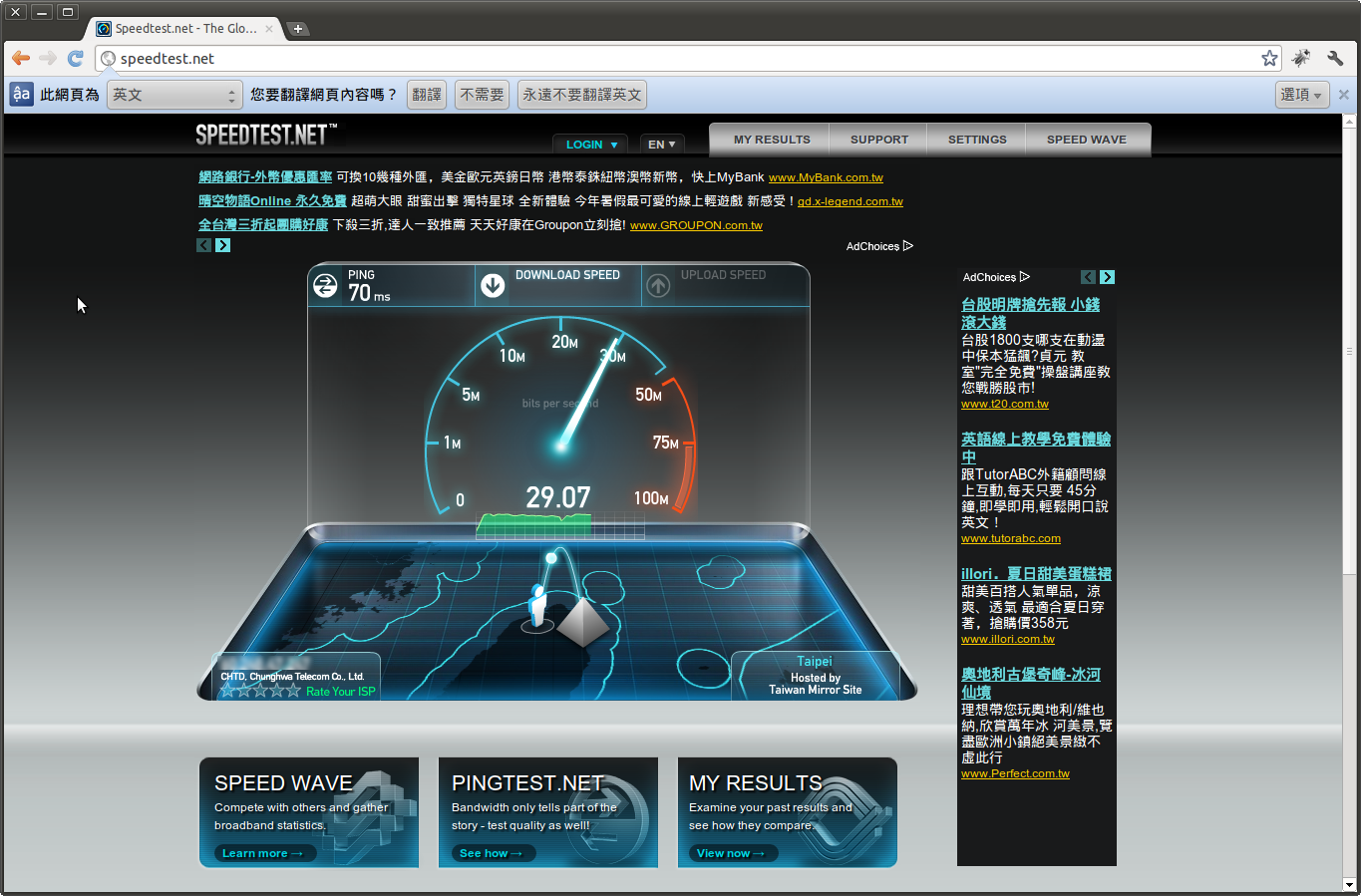Click the ping icon on the speed gauge
This screenshot has height=896, width=1361.
326,286
